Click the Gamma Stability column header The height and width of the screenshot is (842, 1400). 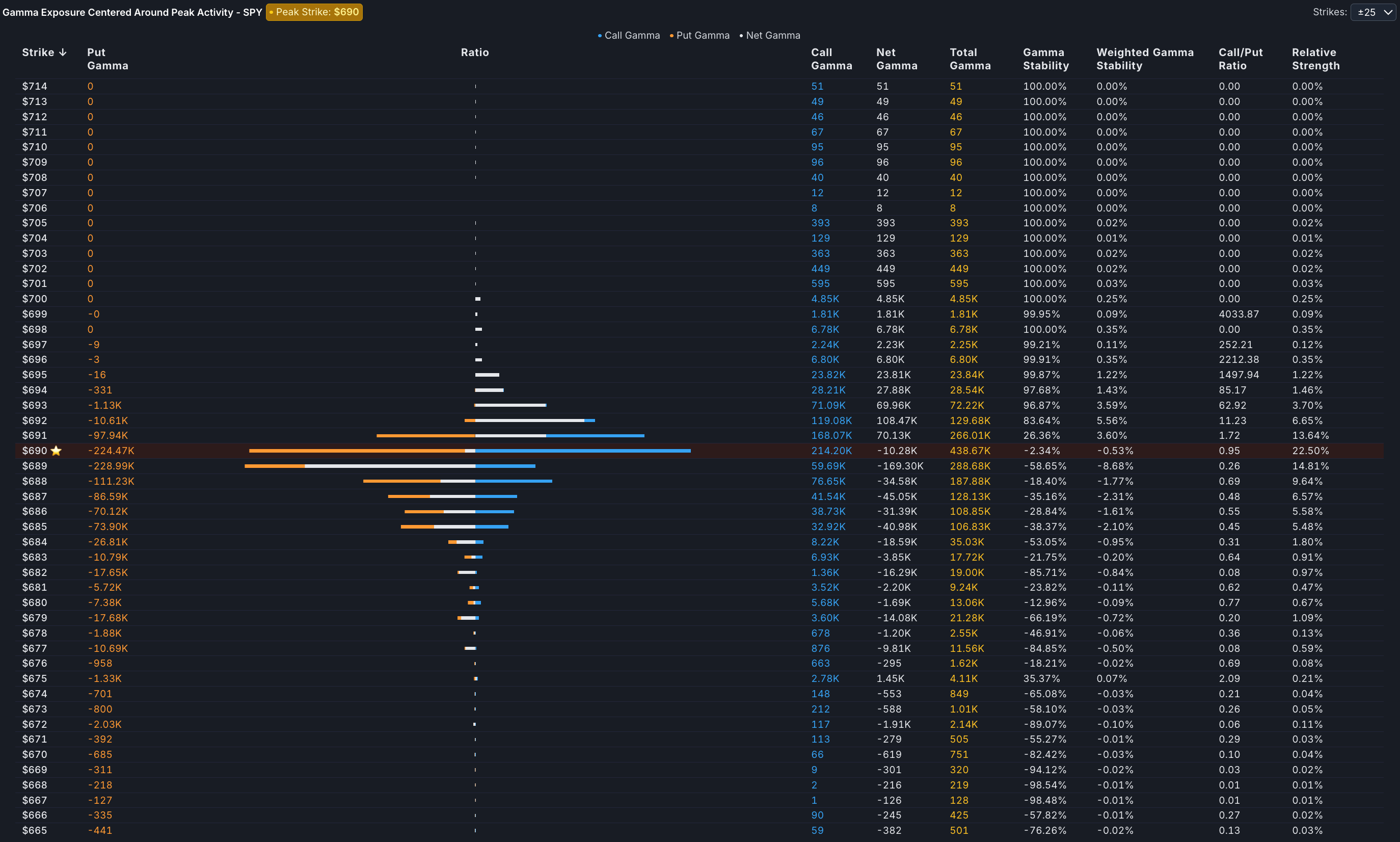[1045, 59]
